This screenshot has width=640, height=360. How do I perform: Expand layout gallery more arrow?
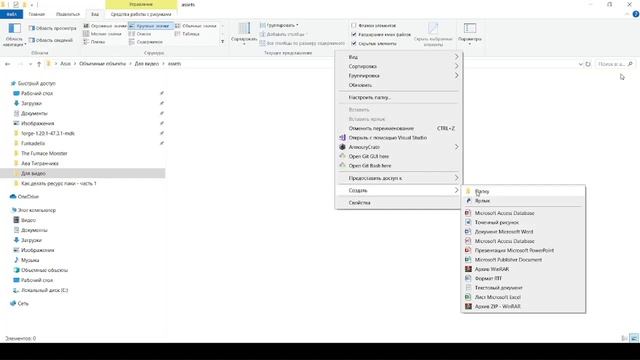point(222,42)
